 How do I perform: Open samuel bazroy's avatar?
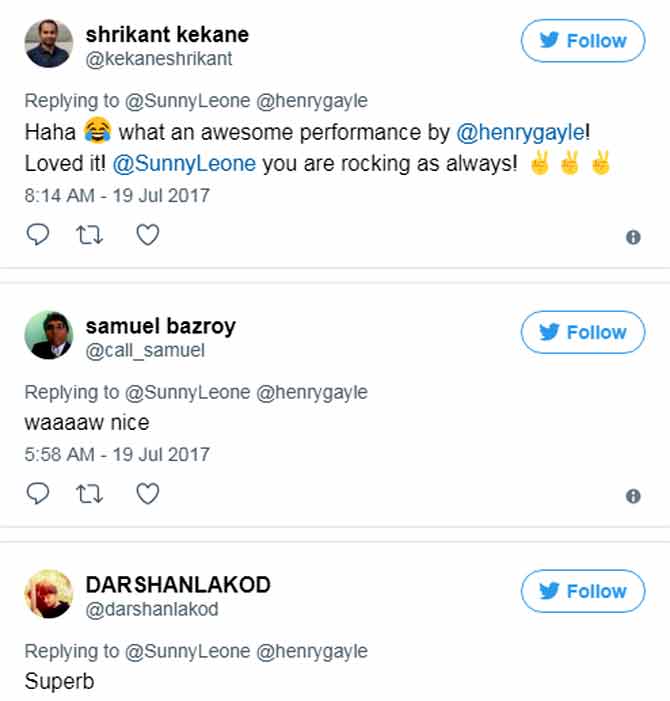[x=49, y=335]
